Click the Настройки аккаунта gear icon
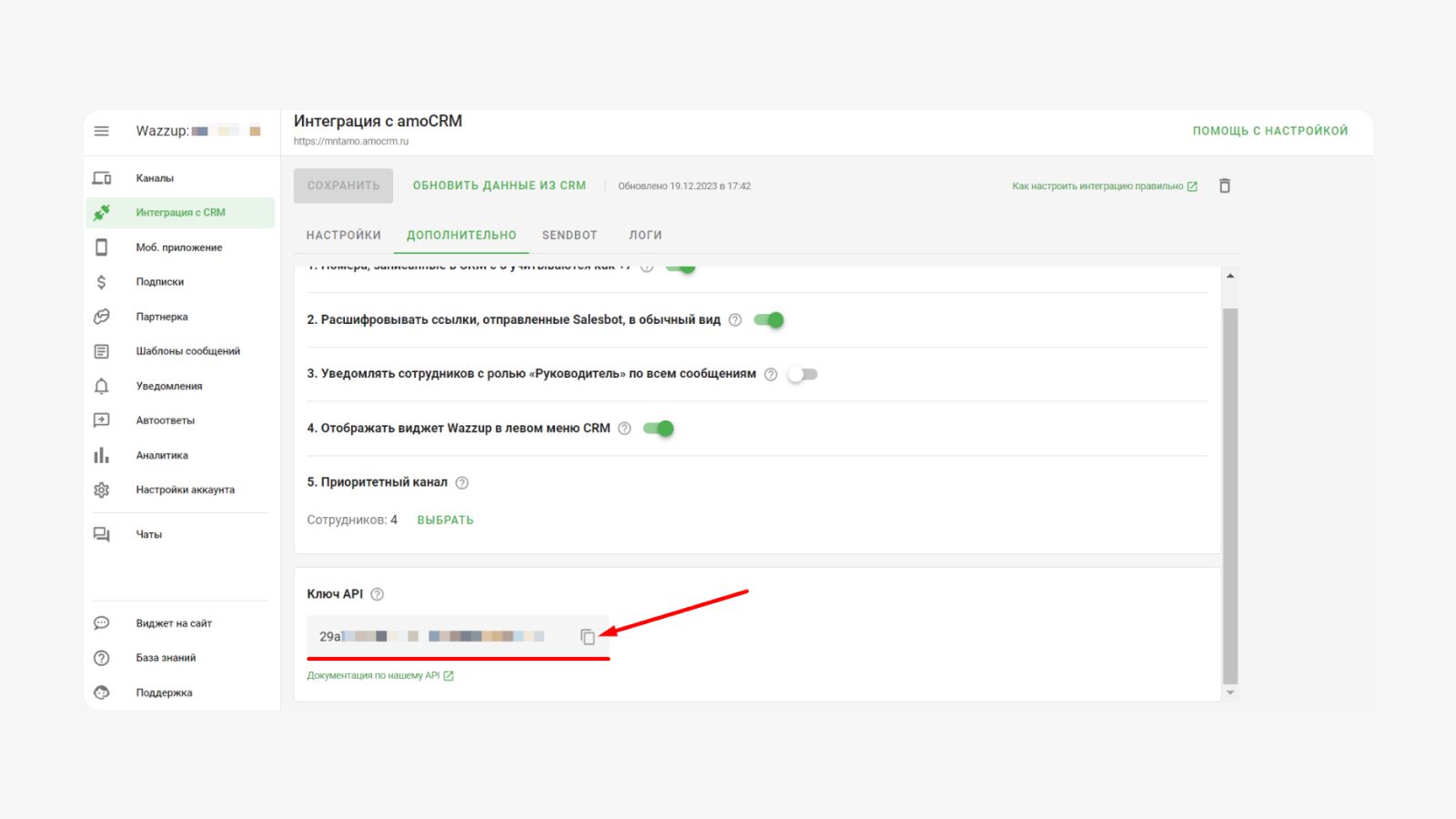Screen dimensions: 1456x819 101,490
